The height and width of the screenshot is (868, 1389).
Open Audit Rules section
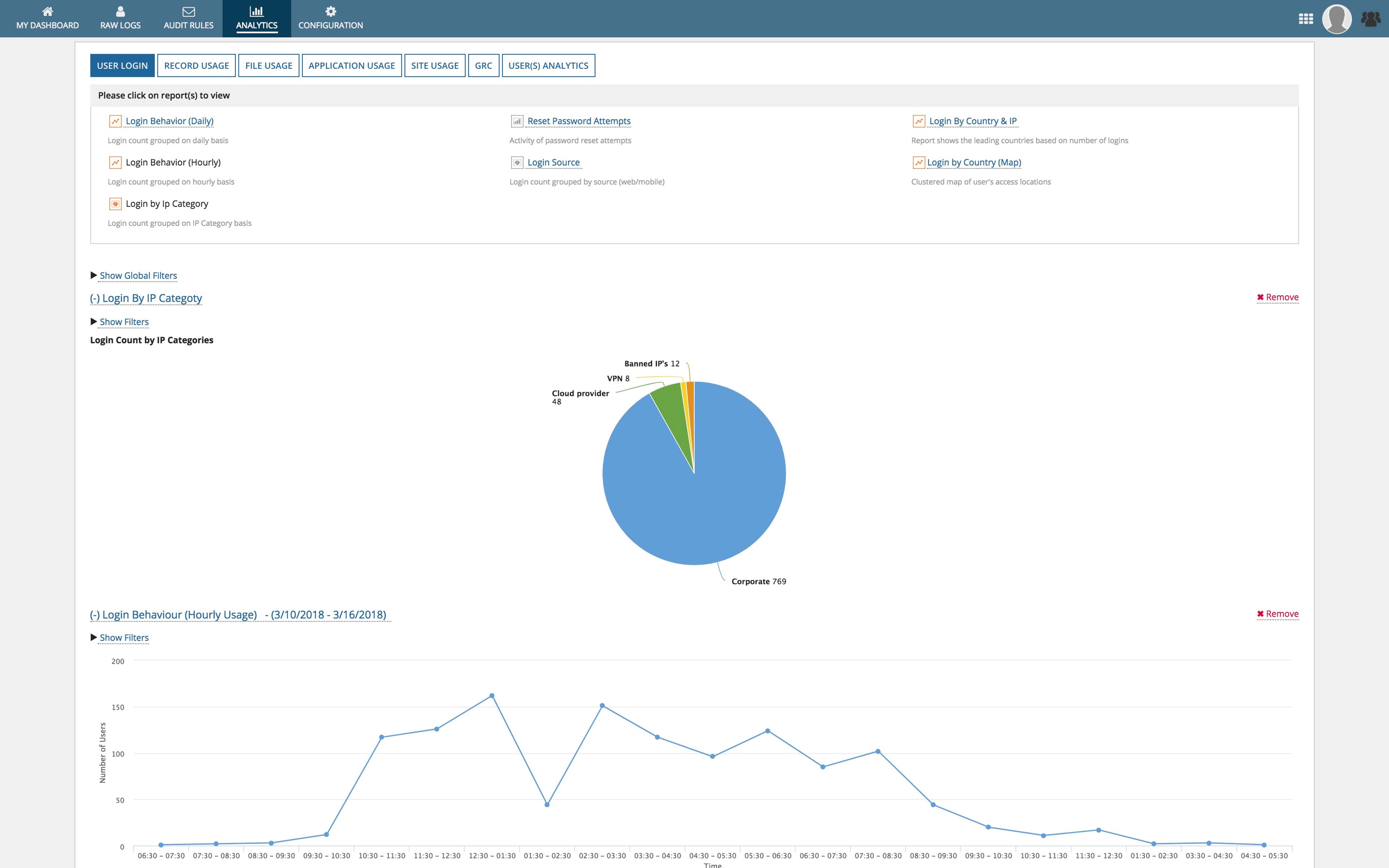tap(188, 18)
